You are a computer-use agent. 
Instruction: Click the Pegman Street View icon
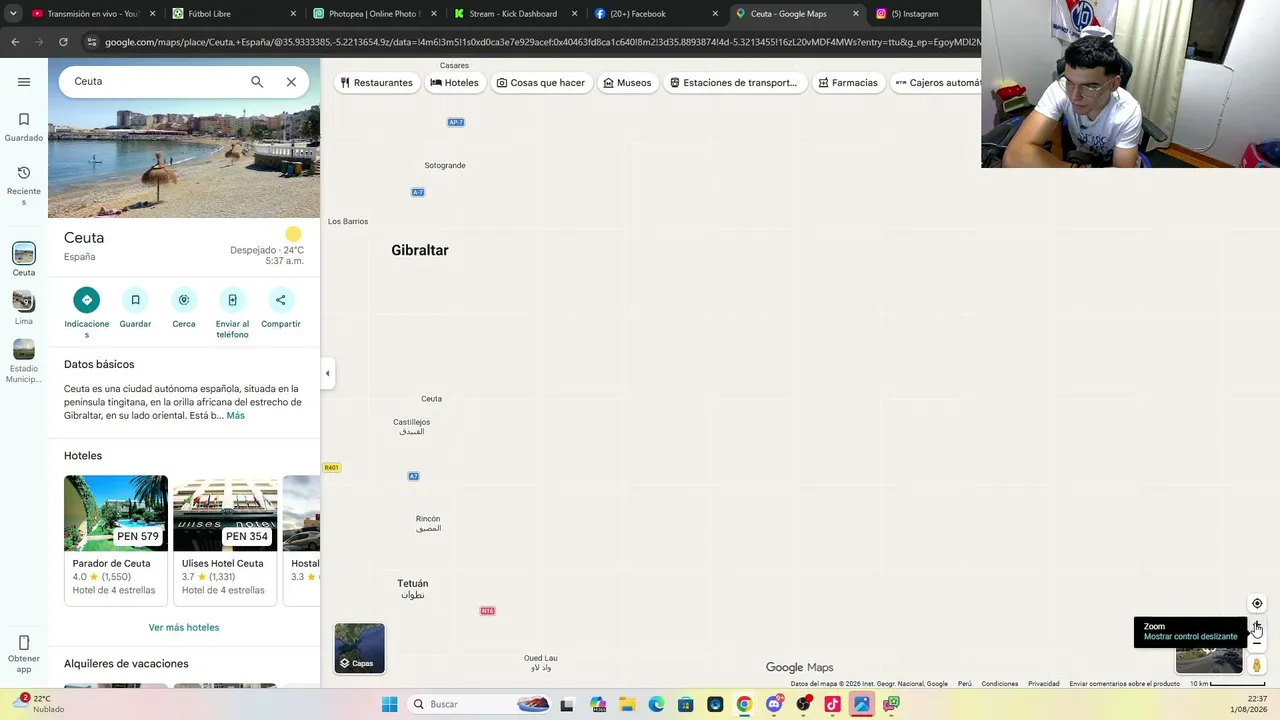1257,665
